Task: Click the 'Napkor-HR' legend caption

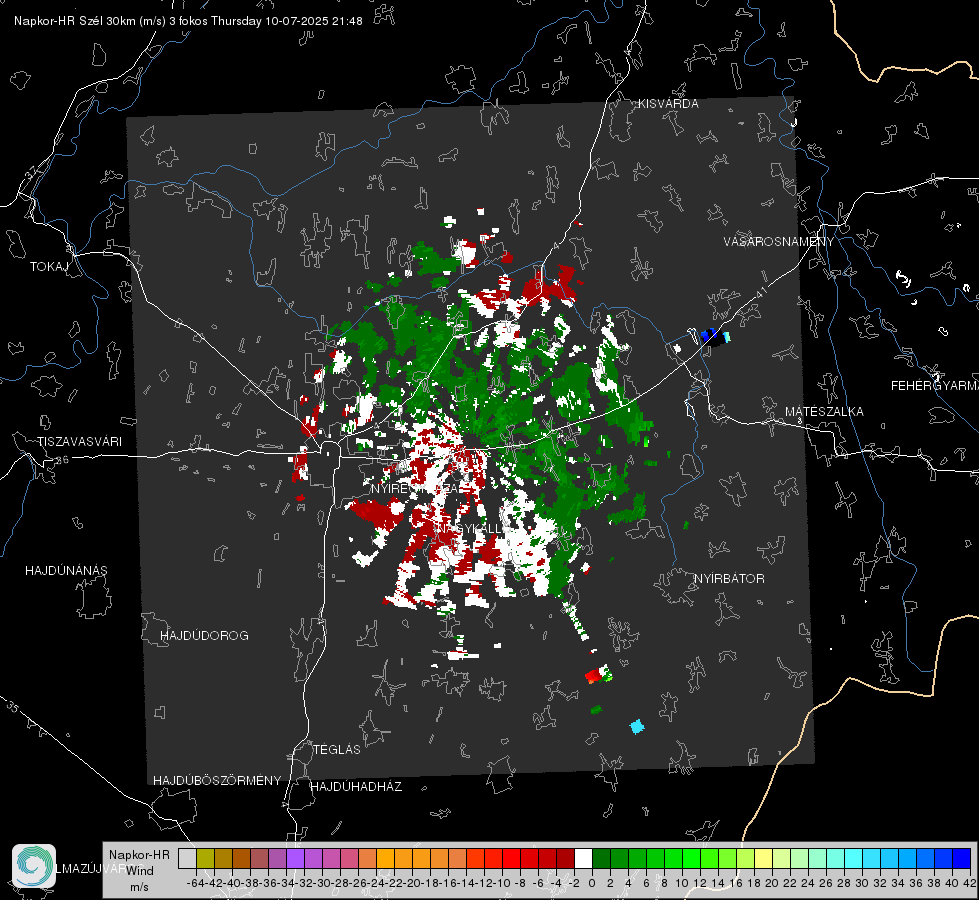Action: pyautogui.click(x=139, y=855)
